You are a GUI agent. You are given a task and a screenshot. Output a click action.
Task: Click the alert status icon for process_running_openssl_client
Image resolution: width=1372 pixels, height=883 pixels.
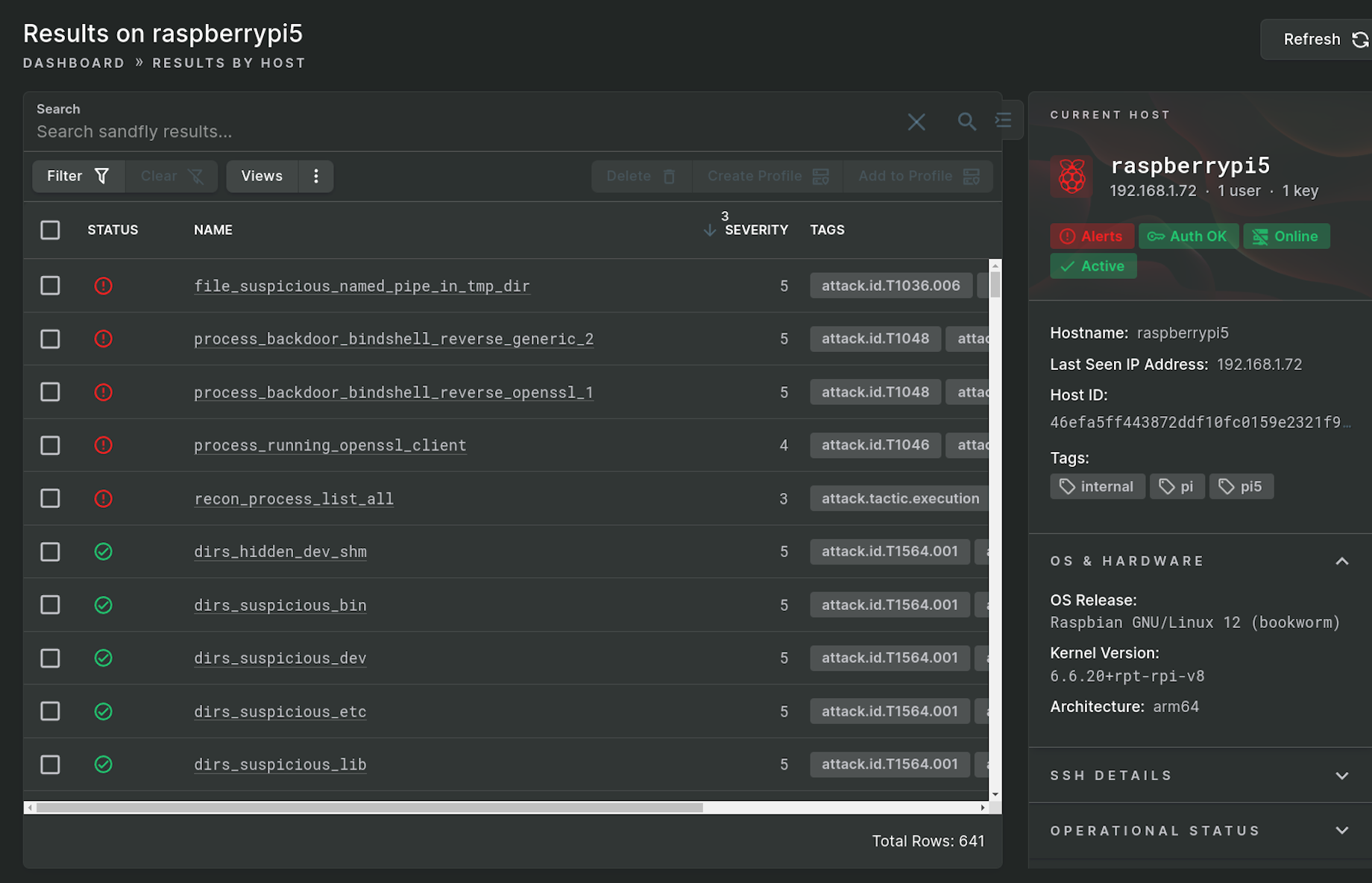104,445
